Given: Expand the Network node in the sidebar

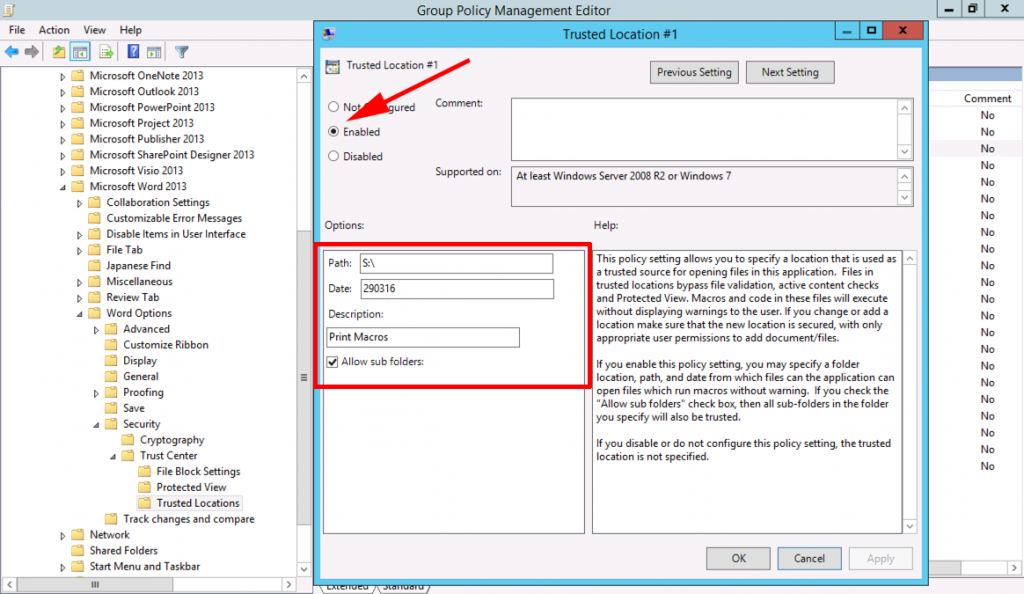Looking at the screenshot, I should pos(62,534).
